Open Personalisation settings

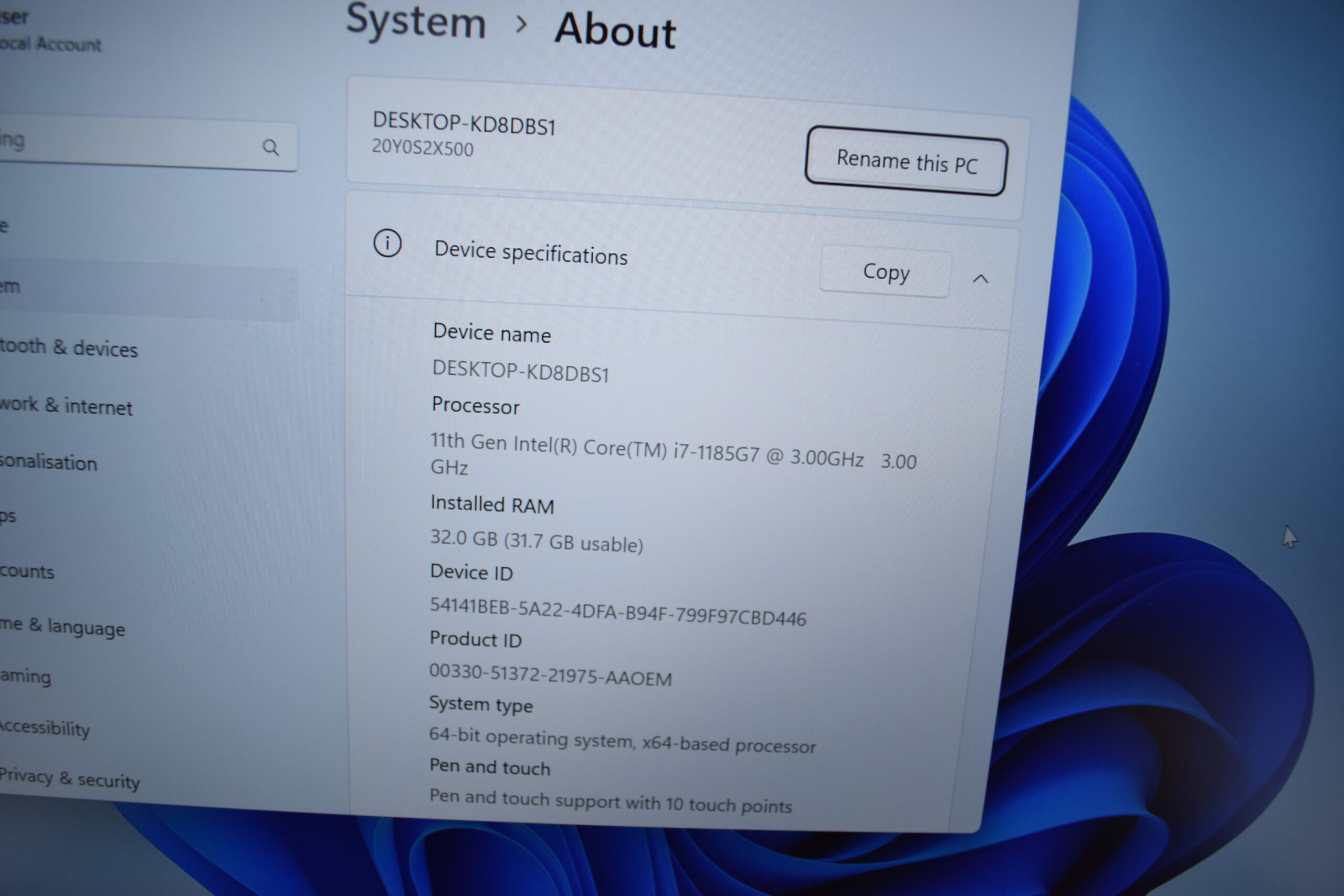49,462
